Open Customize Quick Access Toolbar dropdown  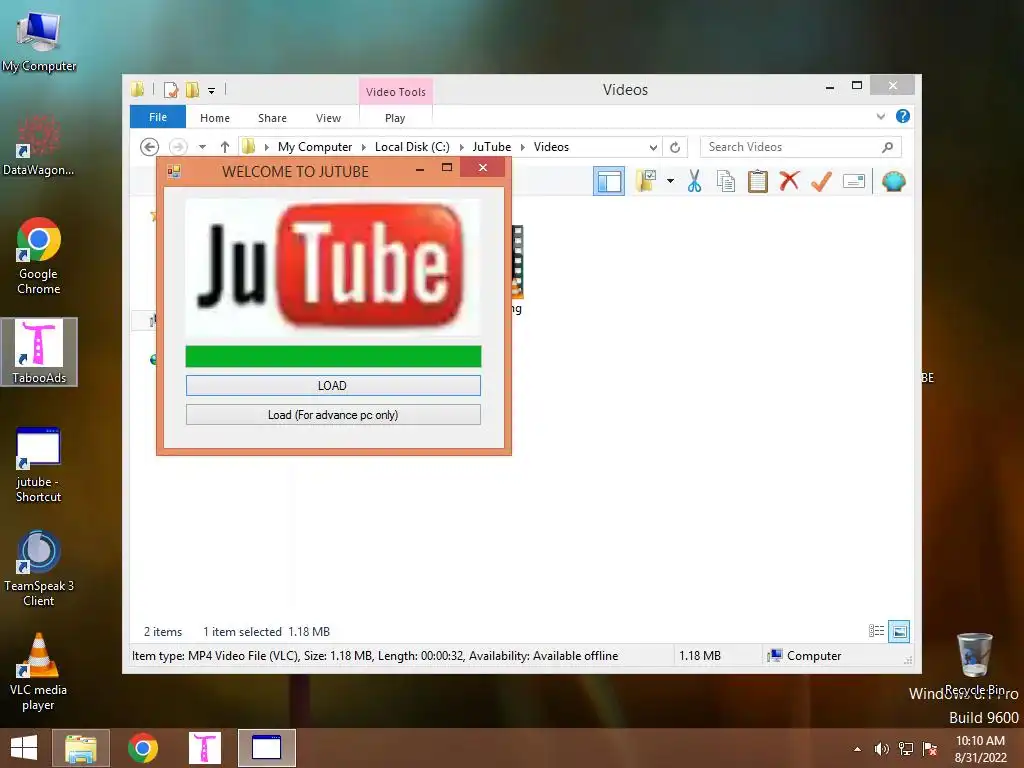(212, 91)
